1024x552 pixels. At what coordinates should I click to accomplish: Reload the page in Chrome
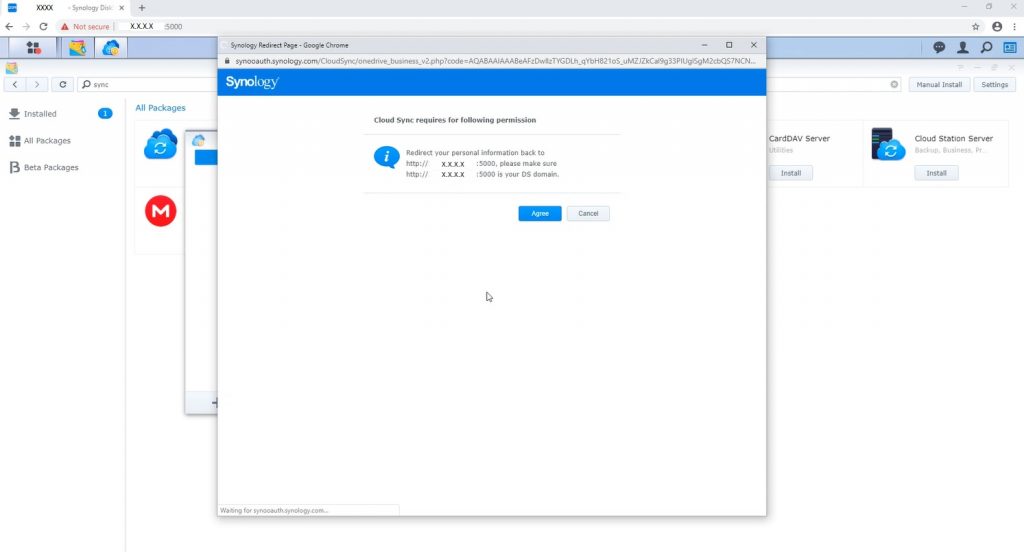(x=43, y=27)
